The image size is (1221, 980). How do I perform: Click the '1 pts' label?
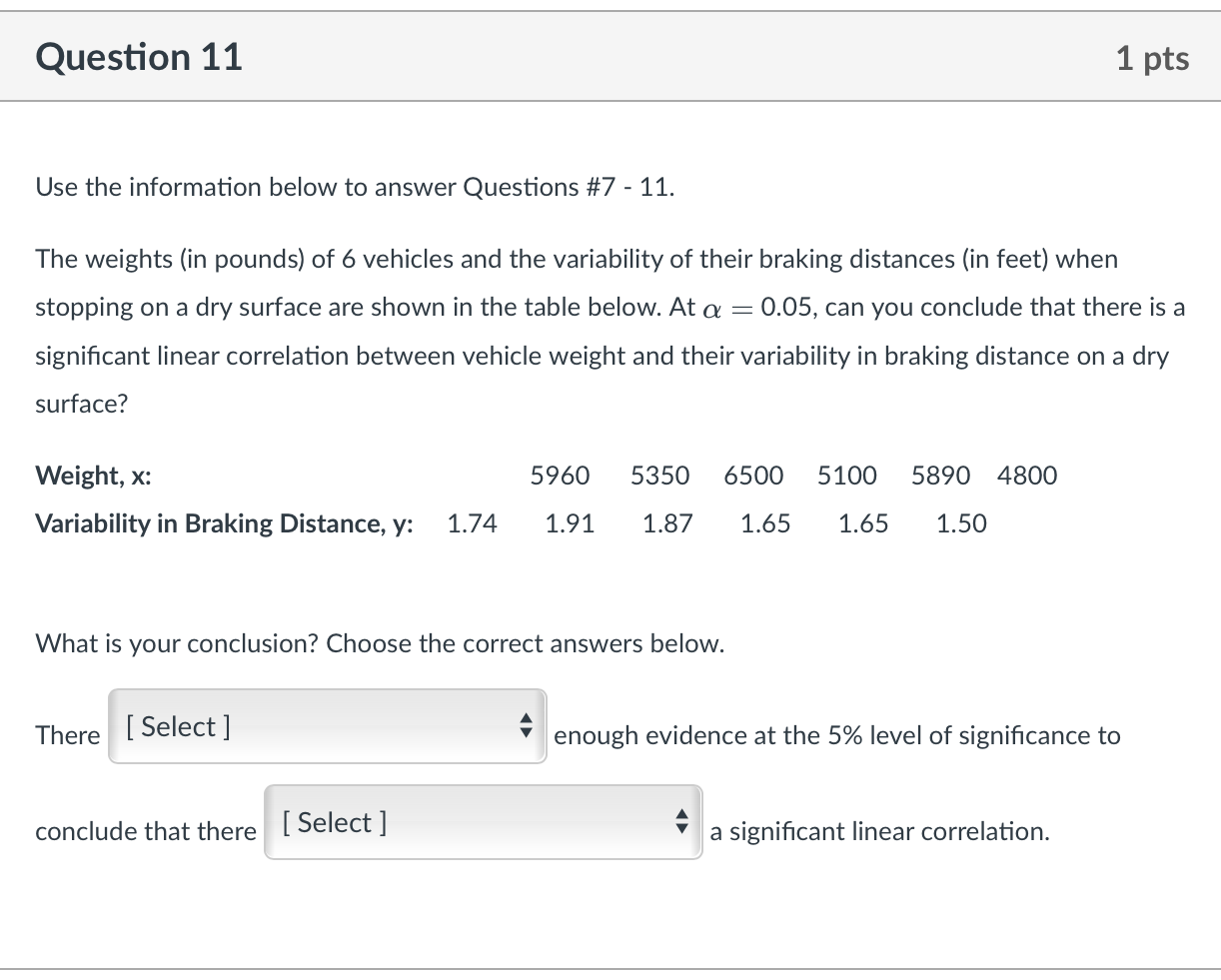click(1152, 57)
